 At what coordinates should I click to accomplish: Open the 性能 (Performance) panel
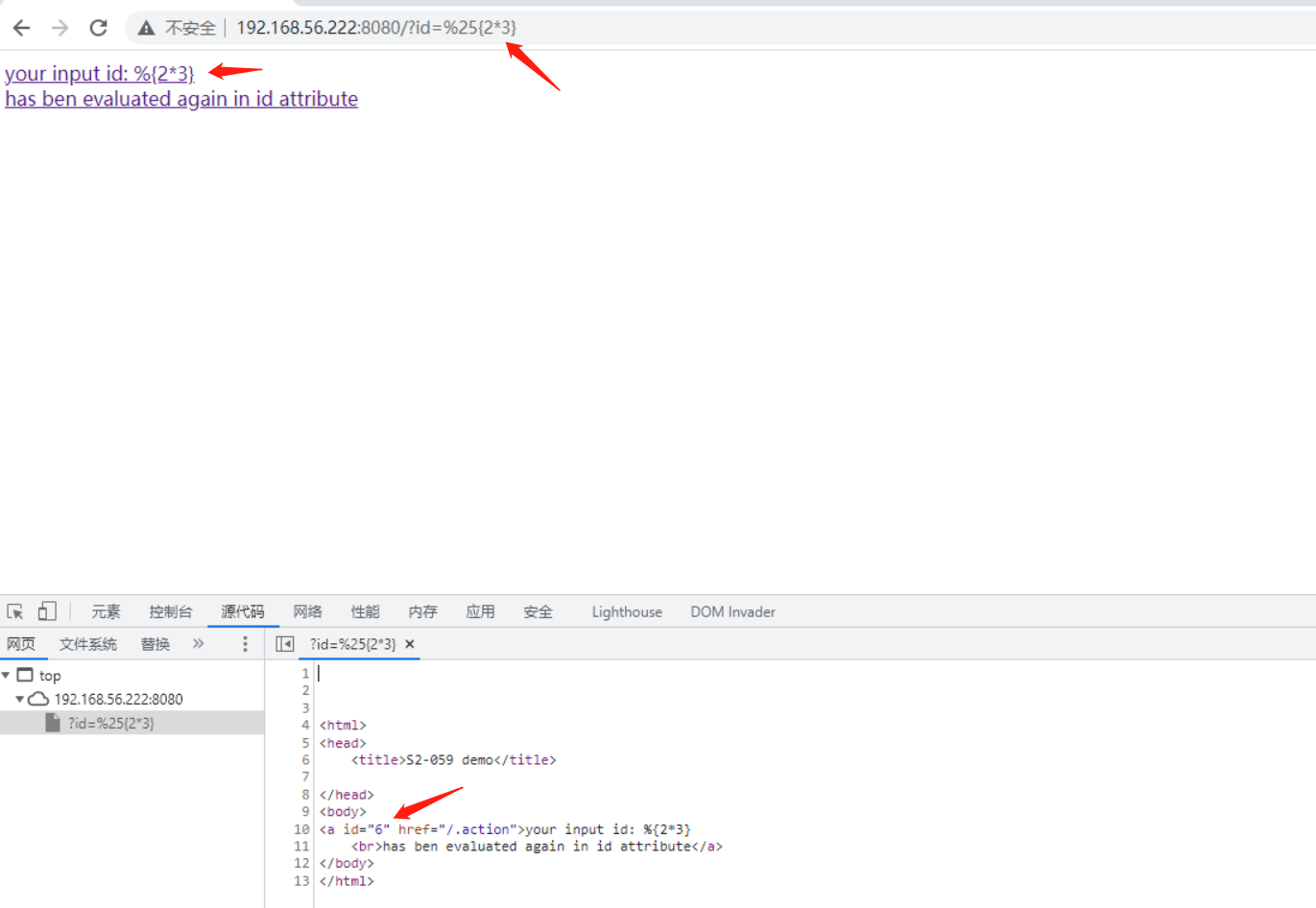tap(365, 611)
